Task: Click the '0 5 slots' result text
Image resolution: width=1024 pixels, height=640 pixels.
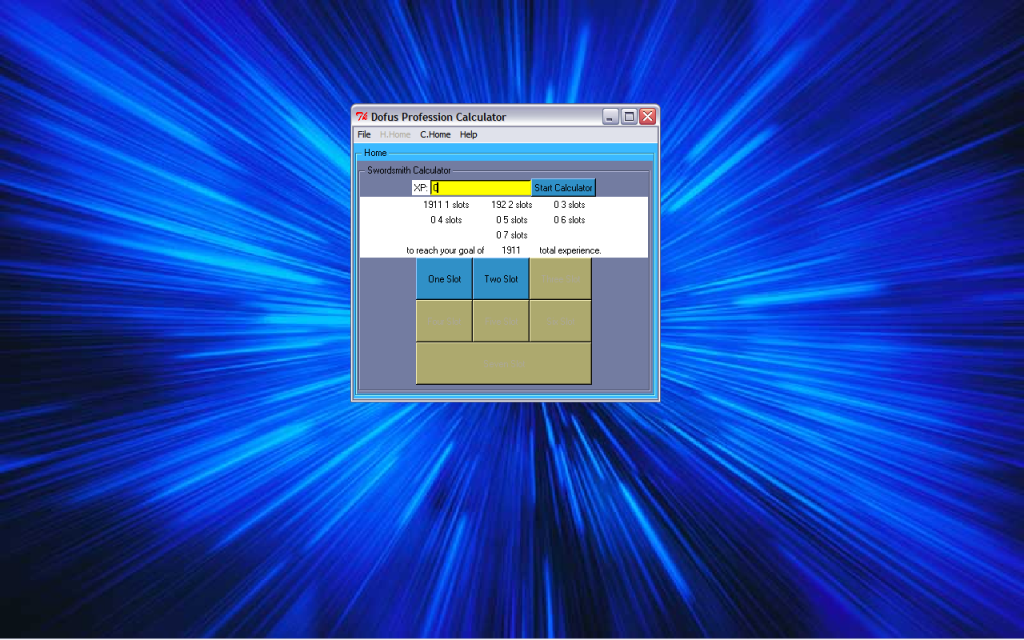Action: tap(511, 220)
